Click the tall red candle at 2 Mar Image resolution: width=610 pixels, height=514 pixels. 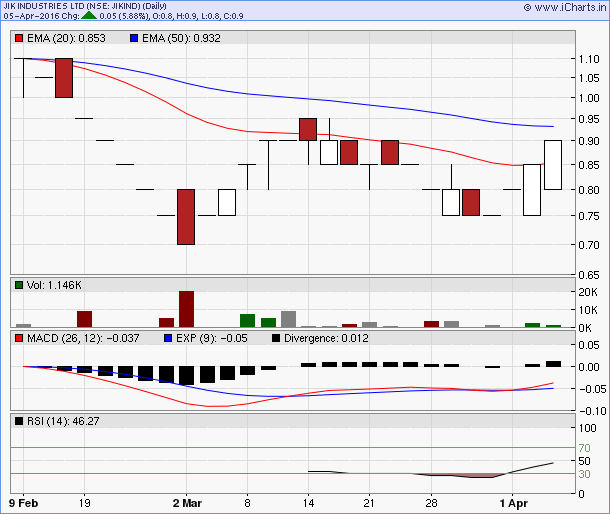pos(186,217)
